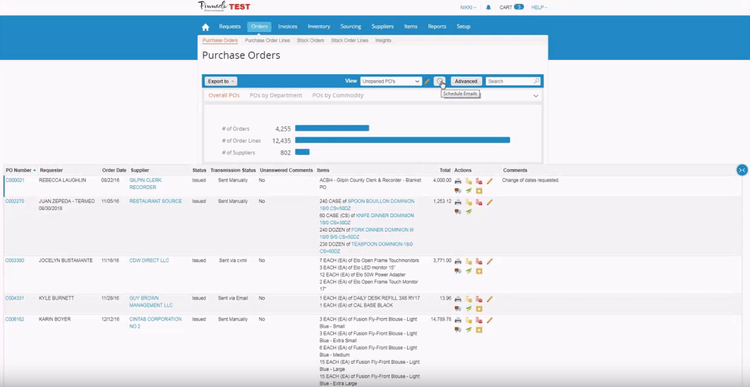Print purchase order C002276
The width and height of the screenshot is (750, 387).
pyautogui.click(x=458, y=202)
